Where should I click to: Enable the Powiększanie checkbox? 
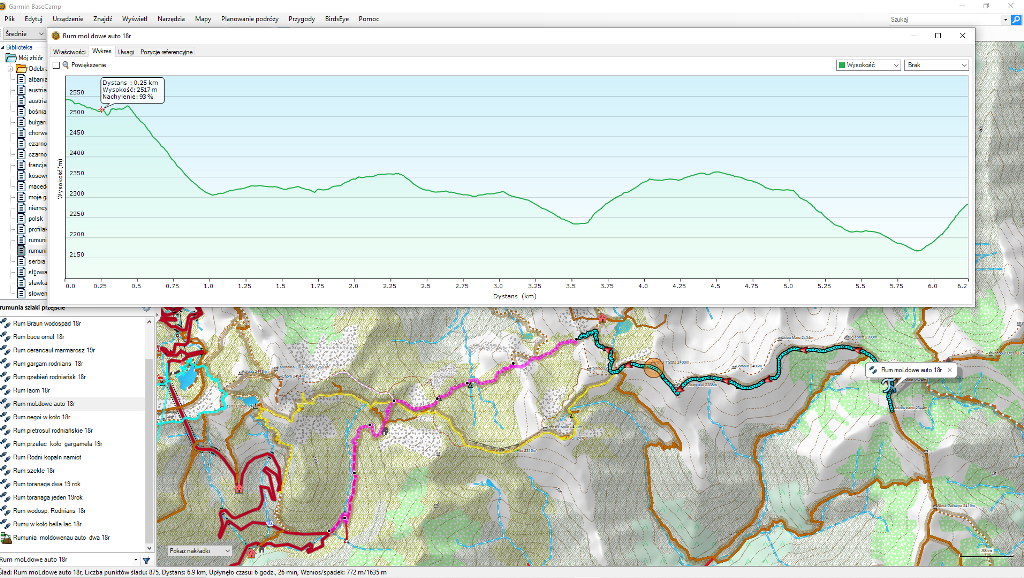56,65
